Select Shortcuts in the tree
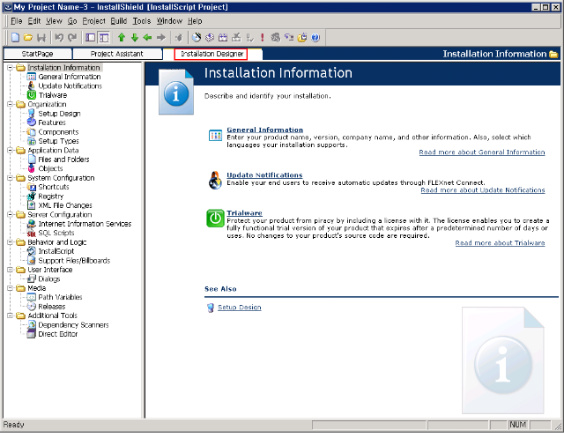The width and height of the screenshot is (564, 433). (54, 187)
